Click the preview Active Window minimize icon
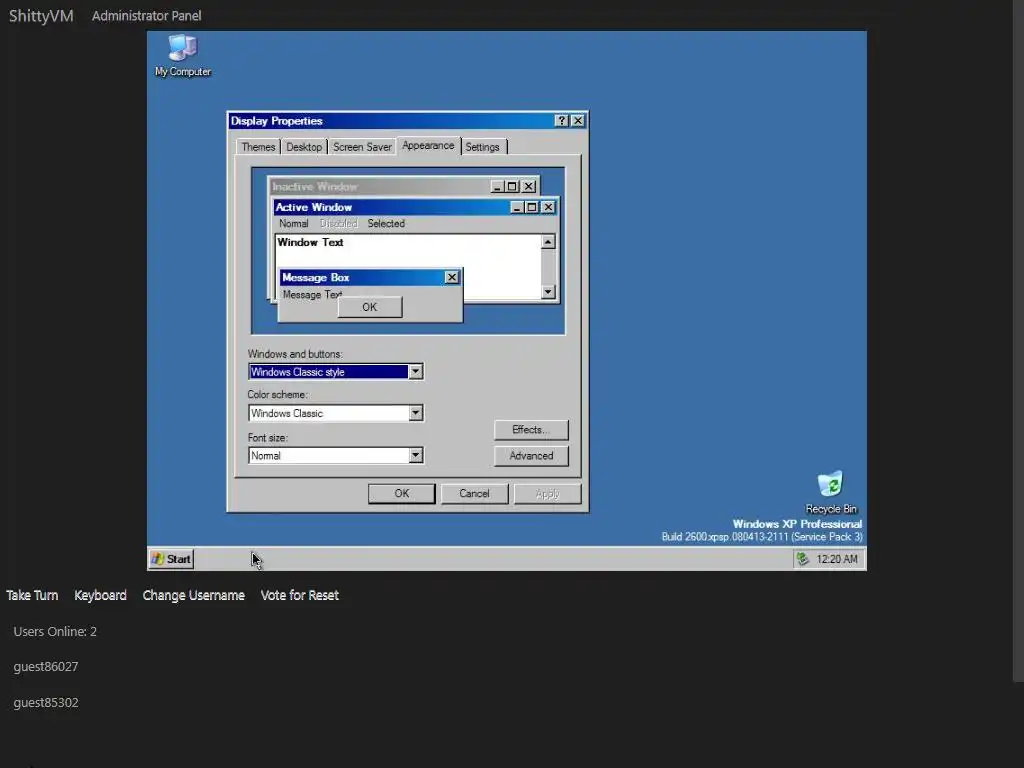The height and width of the screenshot is (768, 1024). [517, 207]
